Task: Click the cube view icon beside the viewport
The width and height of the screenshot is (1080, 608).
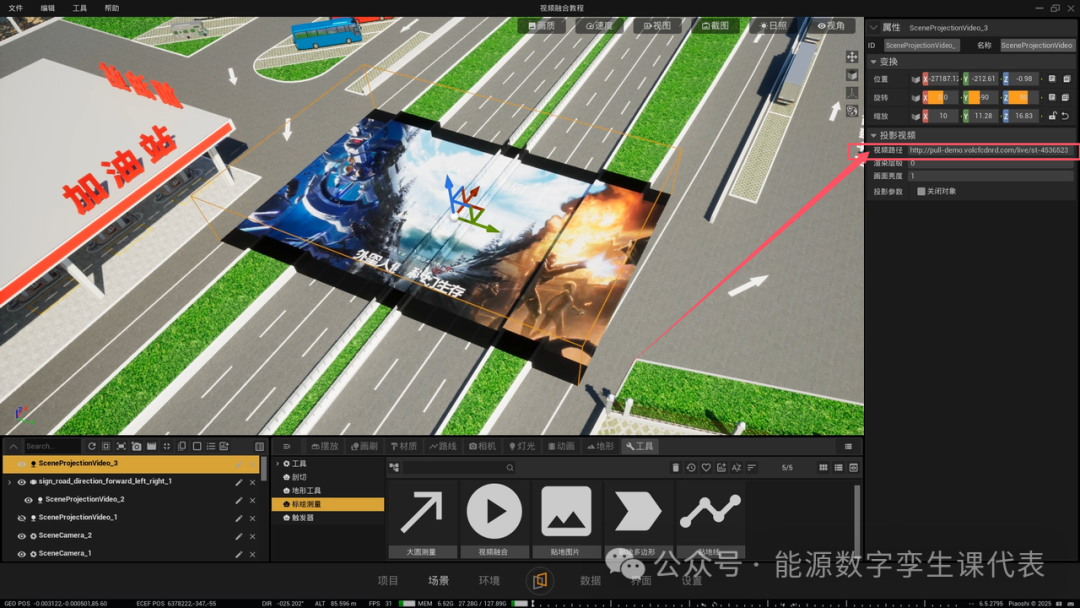Action: point(852,75)
